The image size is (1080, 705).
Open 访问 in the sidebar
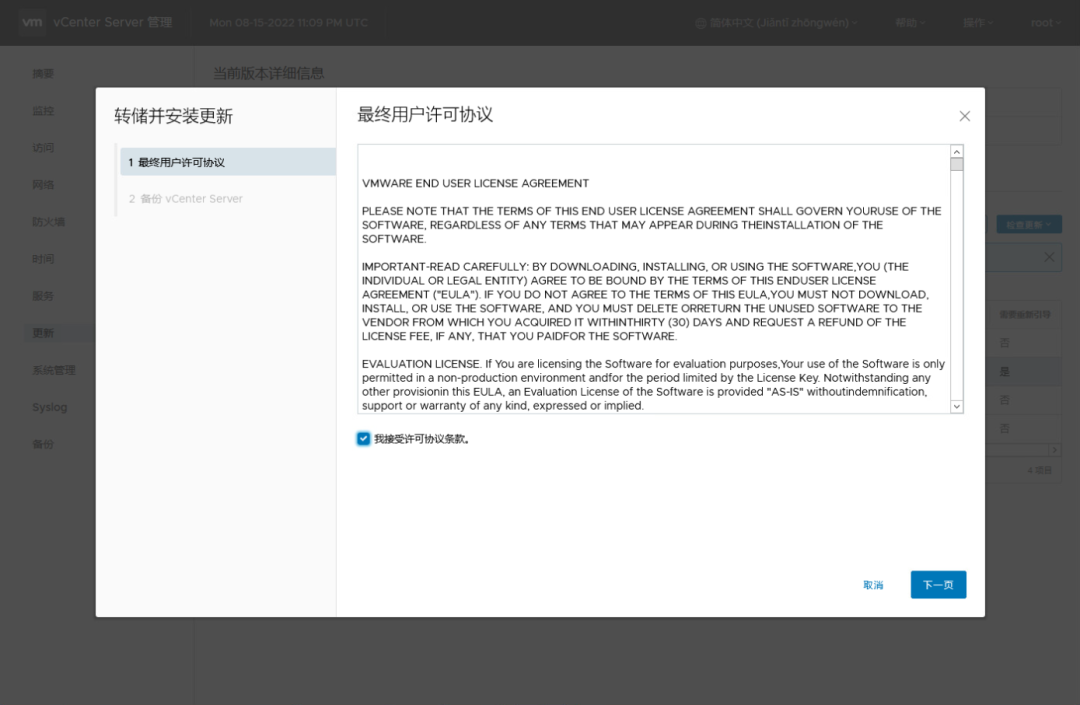pos(43,147)
